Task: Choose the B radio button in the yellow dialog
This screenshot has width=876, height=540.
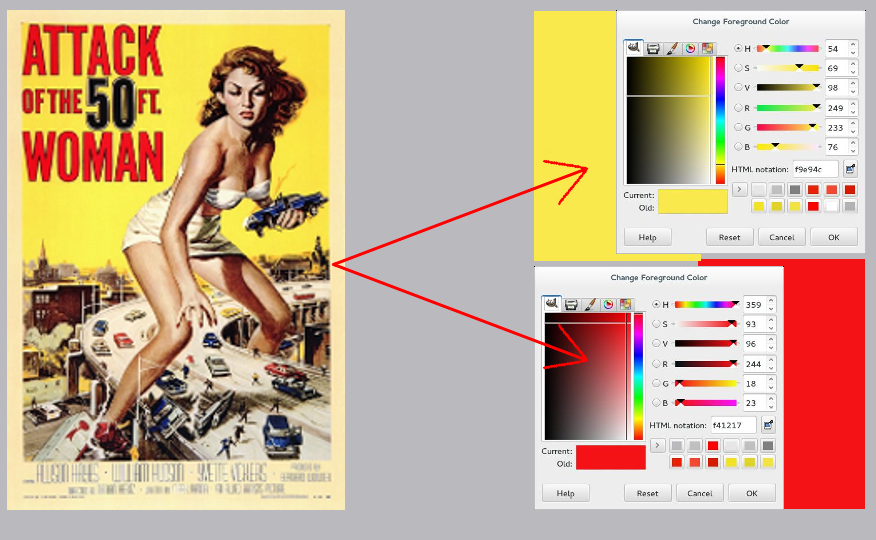Action: 739,147
